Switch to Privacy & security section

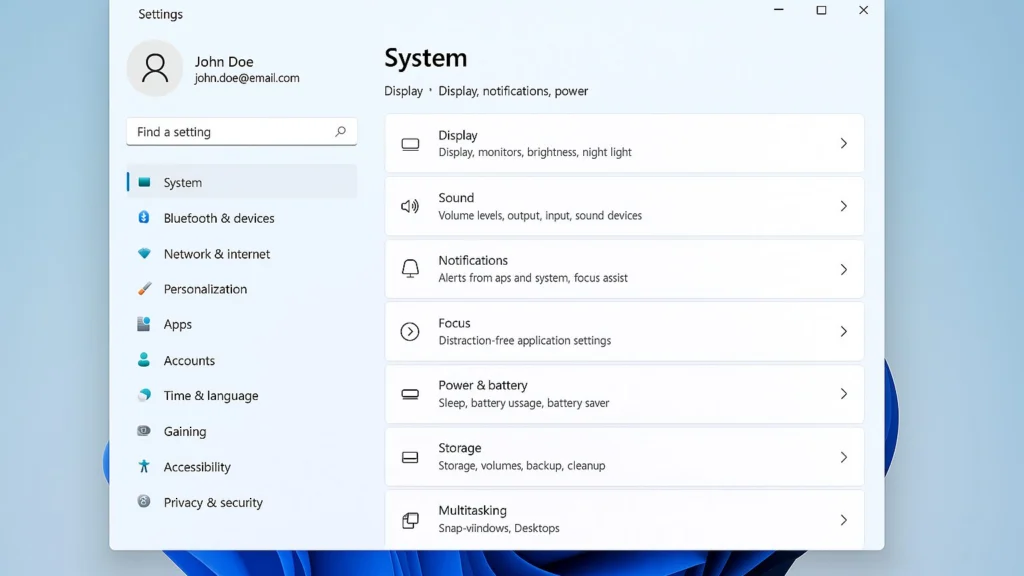(x=213, y=503)
